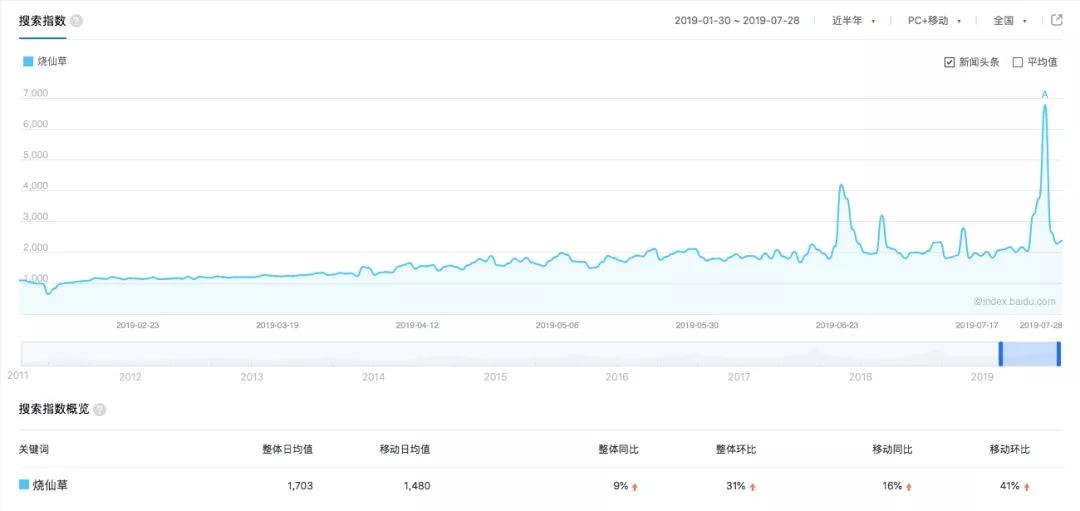Click the 烧仙草 keyword in overview table
Image resolution: width=1080 pixels, height=511 pixels.
point(51,485)
